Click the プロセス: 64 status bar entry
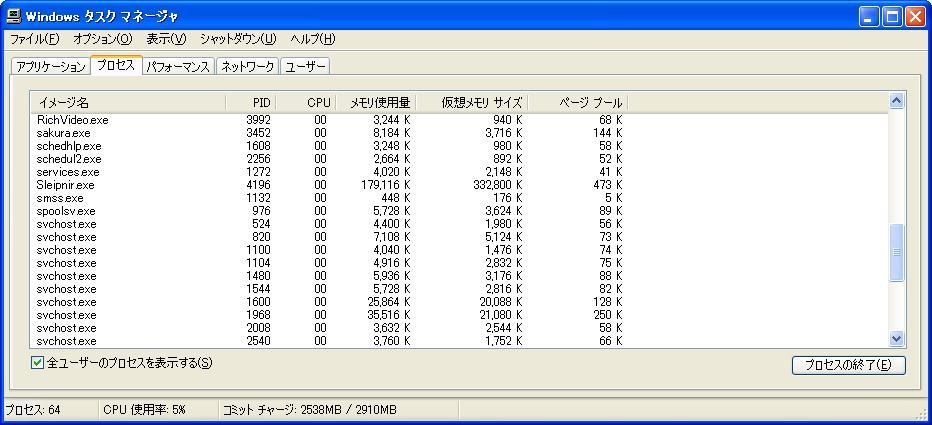The image size is (932, 425). point(33,410)
